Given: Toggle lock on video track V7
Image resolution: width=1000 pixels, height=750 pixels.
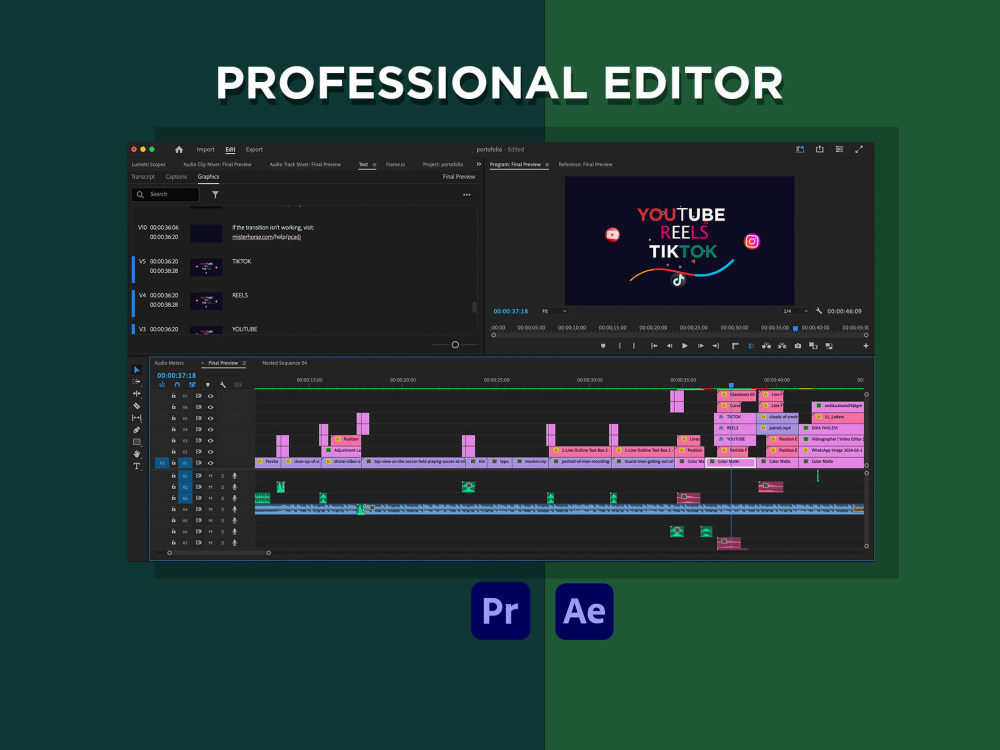Looking at the screenshot, I should pyautogui.click(x=173, y=396).
